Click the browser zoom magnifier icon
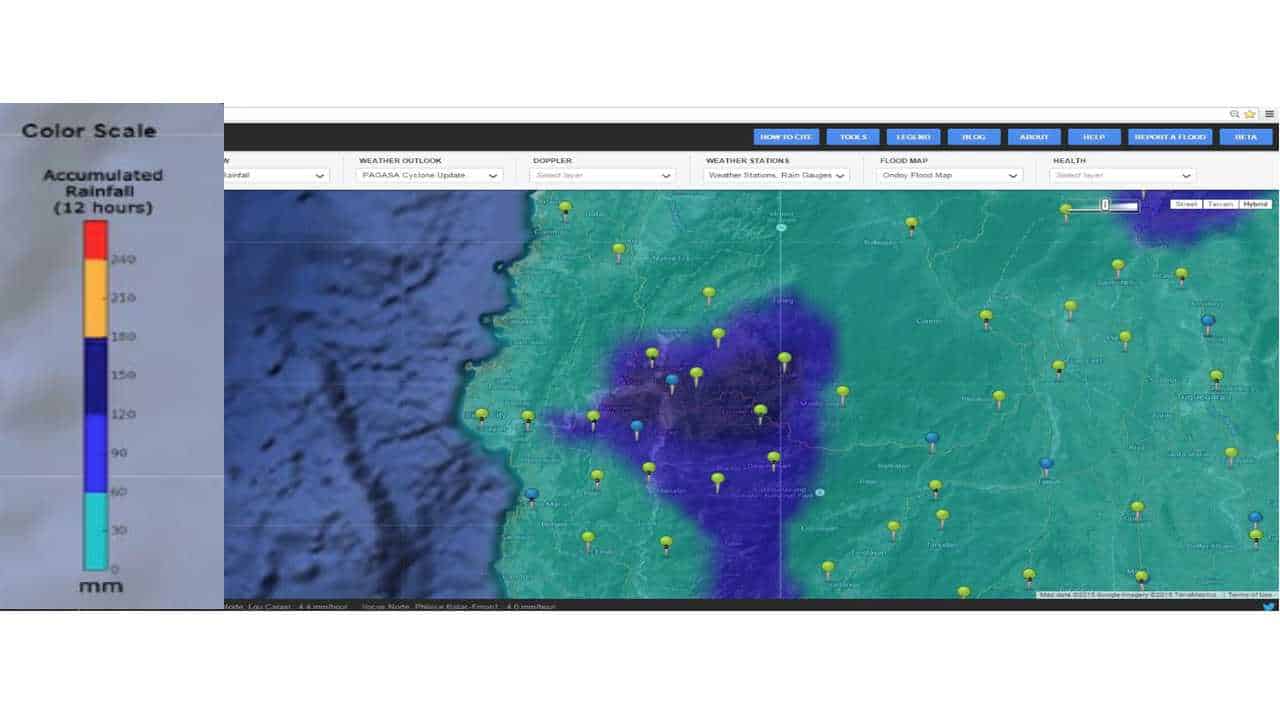Viewport: 1280px width, 720px height. coord(1235,114)
